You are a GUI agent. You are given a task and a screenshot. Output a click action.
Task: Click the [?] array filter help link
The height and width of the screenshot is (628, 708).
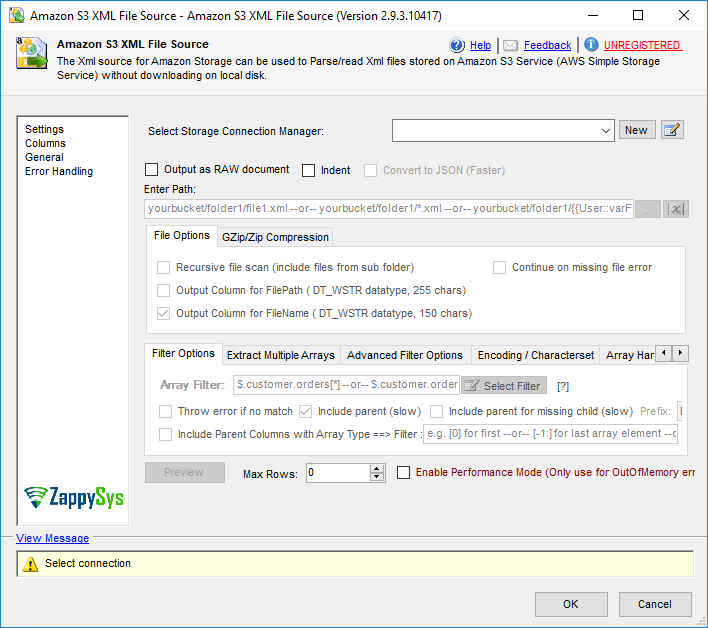[x=563, y=386]
